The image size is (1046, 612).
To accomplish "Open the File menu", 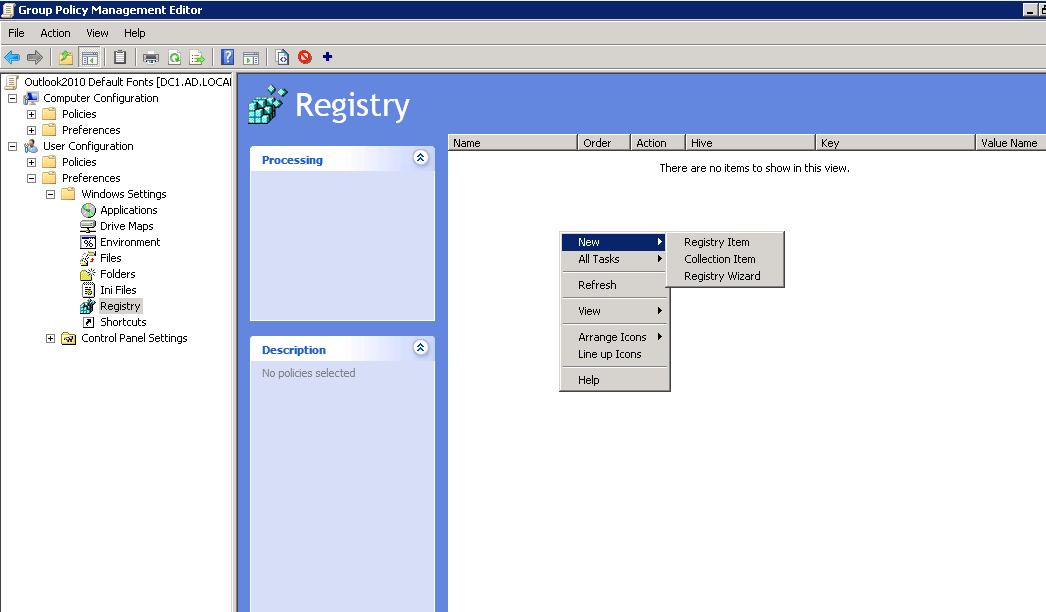I will click(x=16, y=33).
